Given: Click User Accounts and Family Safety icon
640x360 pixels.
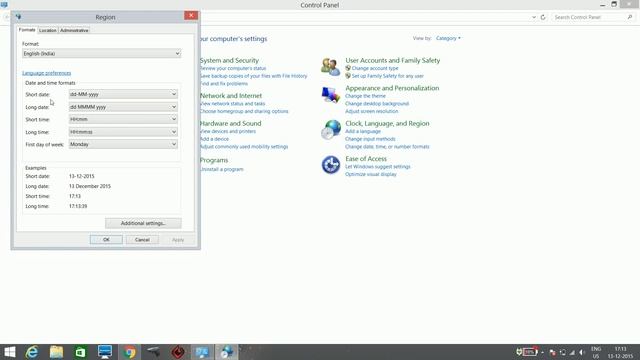Looking at the screenshot, I should coord(330,67).
